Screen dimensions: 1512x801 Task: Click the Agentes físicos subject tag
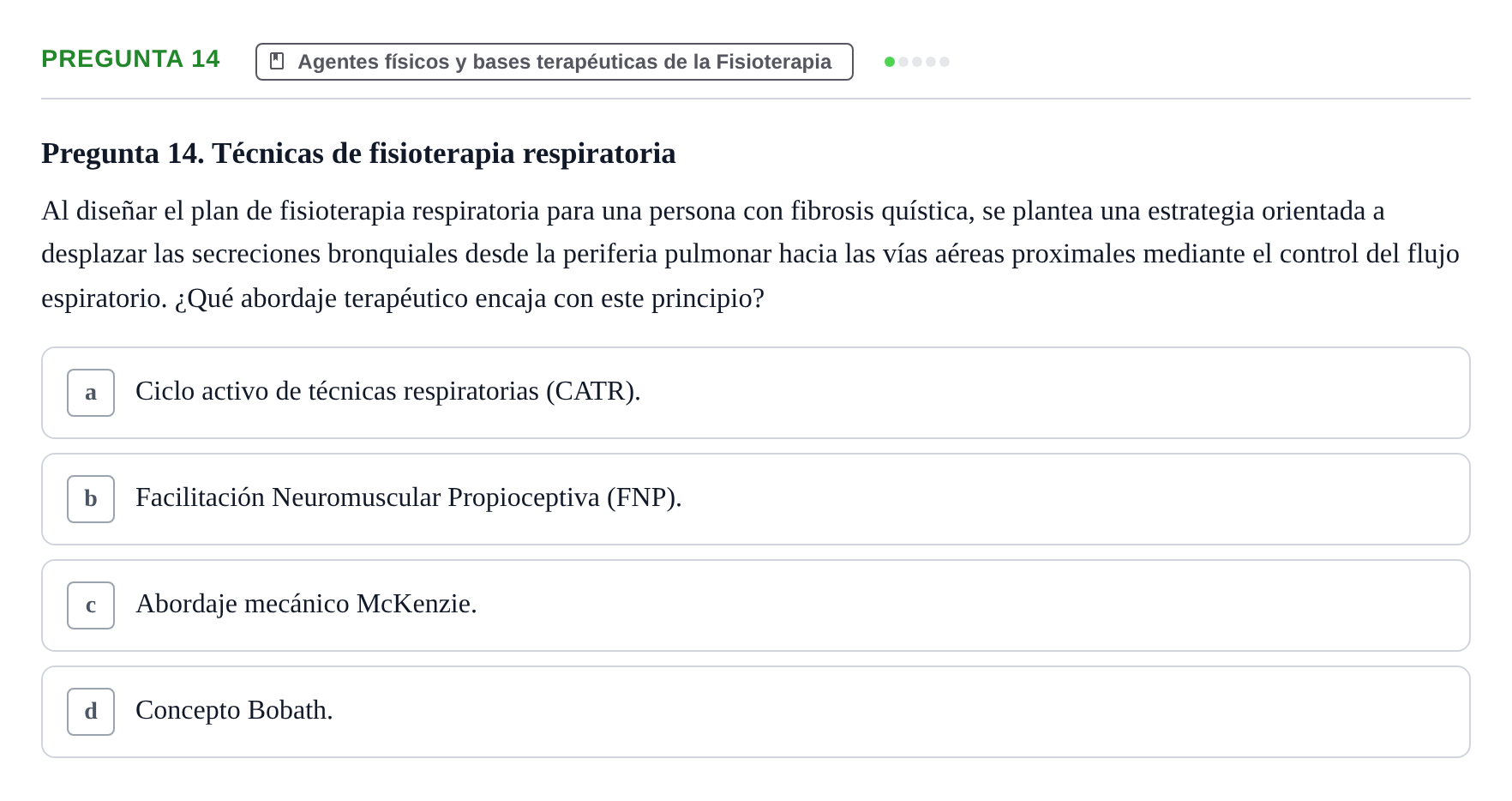click(555, 62)
